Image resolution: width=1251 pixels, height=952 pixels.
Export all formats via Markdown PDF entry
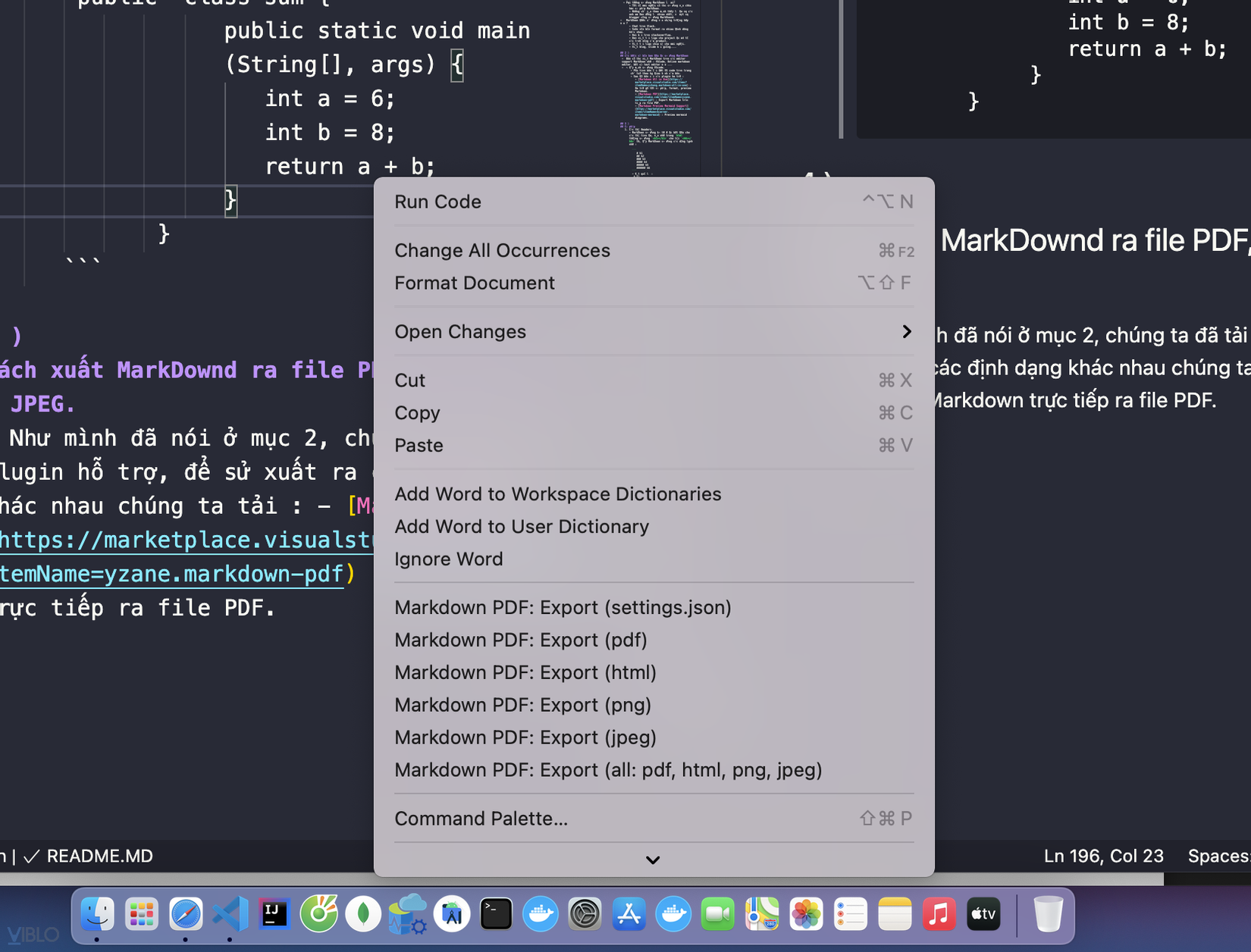pos(654,770)
